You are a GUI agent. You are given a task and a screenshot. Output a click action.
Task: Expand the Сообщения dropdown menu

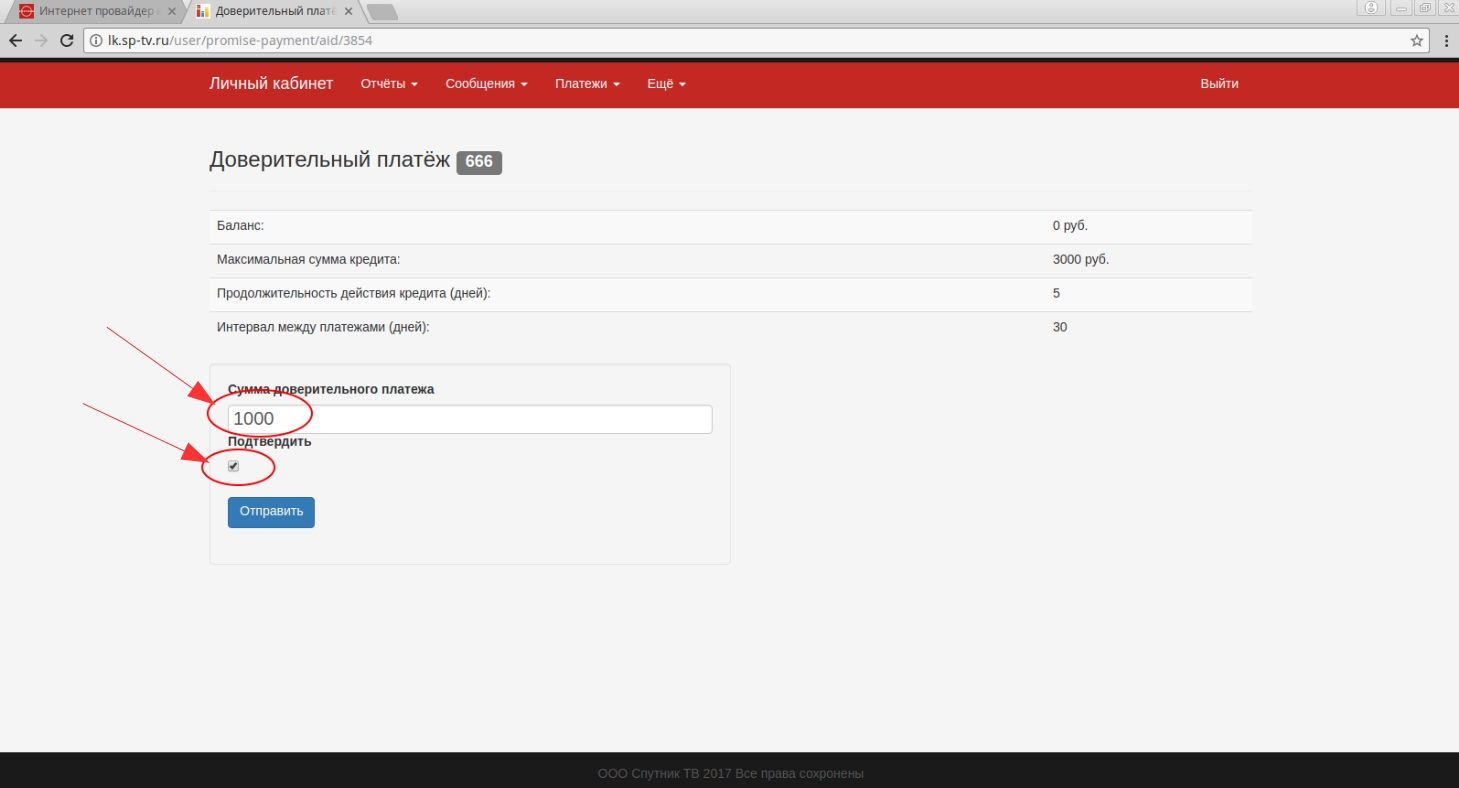486,84
